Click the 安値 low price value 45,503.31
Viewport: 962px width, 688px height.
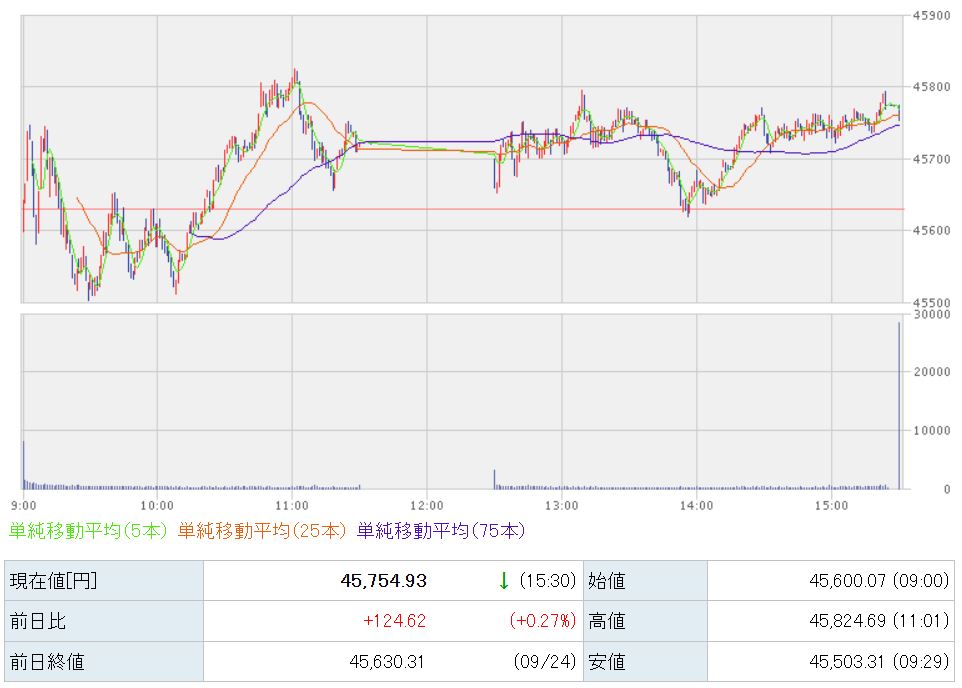(x=847, y=662)
